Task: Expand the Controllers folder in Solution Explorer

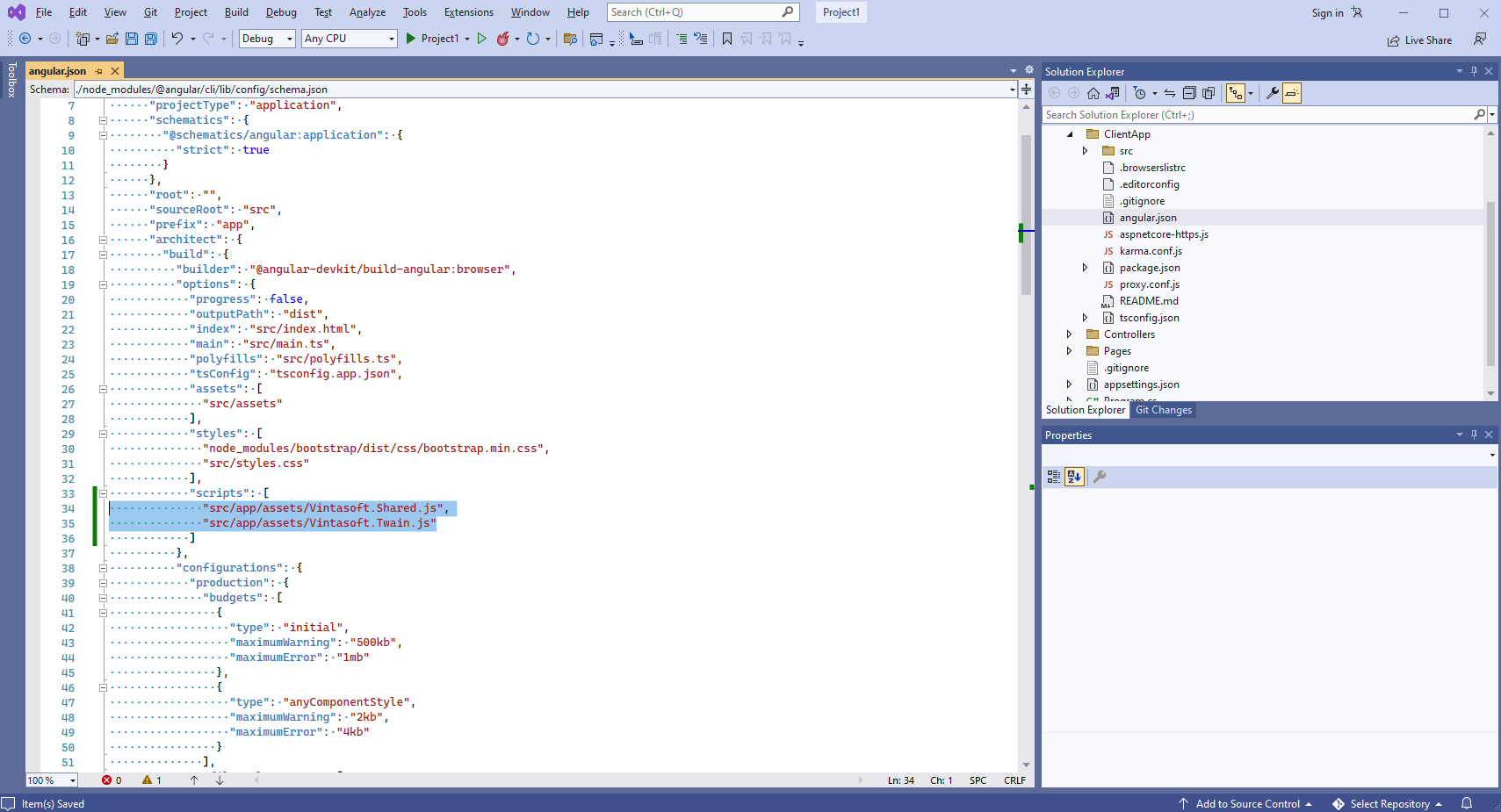Action: point(1069,334)
